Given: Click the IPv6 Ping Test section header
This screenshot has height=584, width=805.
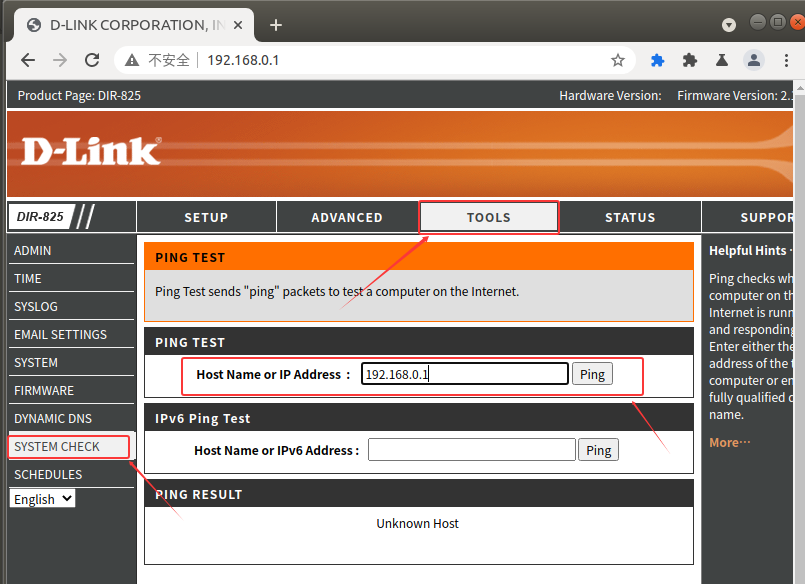Looking at the screenshot, I should 418,418.
